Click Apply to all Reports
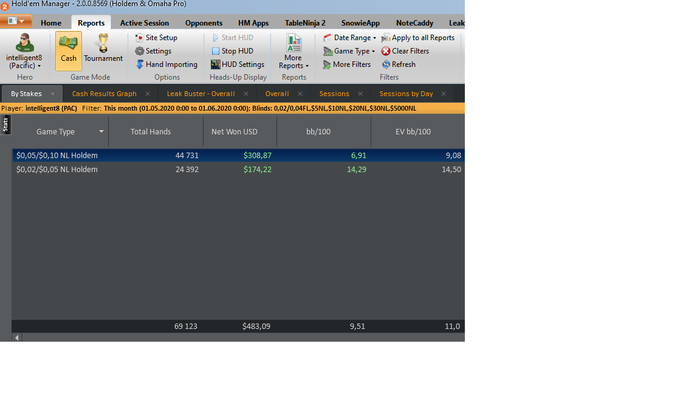The height and width of the screenshot is (394, 700). click(418, 37)
